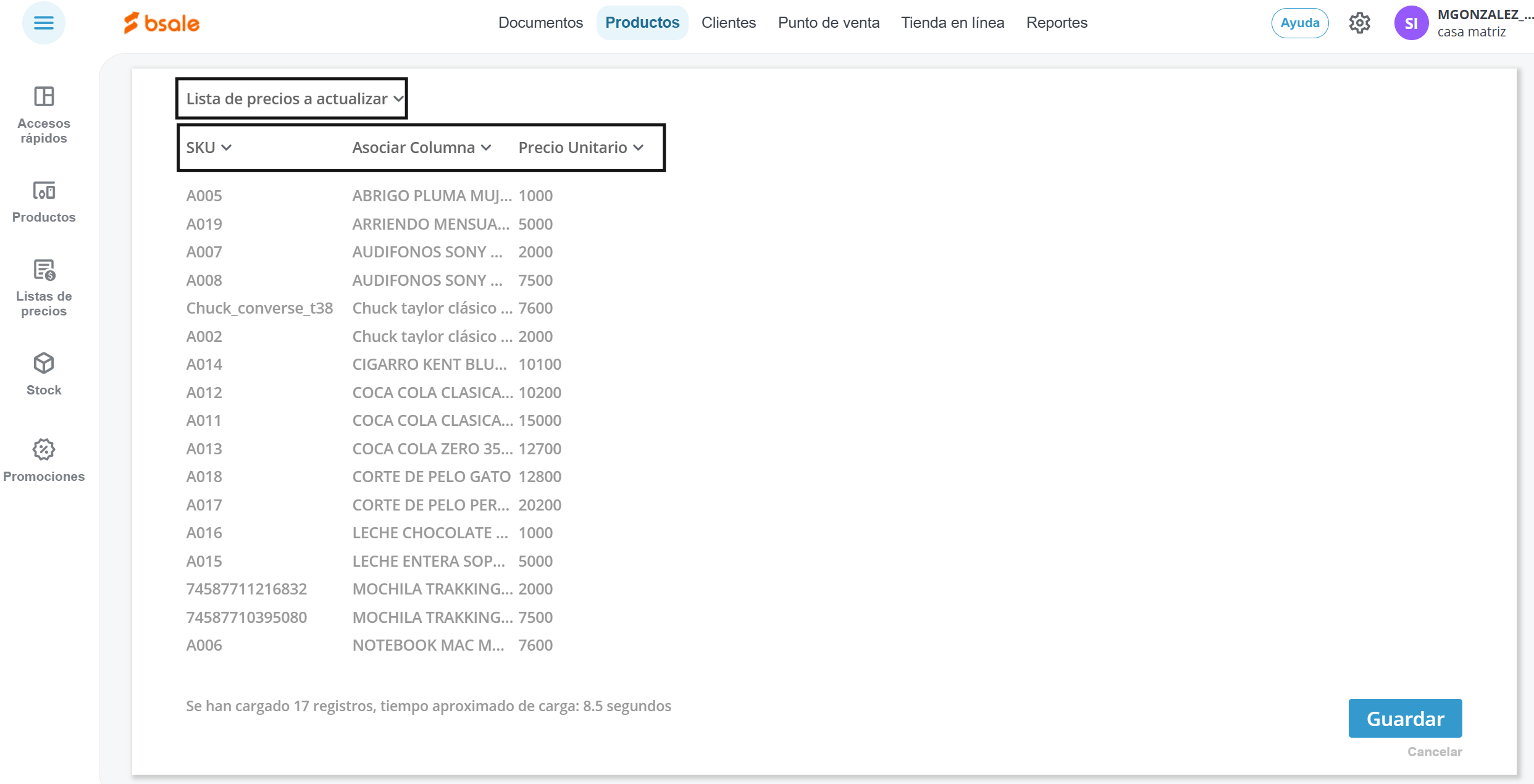Open the hamburger menu icon
Image resolution: width=1534 pixels, height=784 pixels.
(43, 23)
